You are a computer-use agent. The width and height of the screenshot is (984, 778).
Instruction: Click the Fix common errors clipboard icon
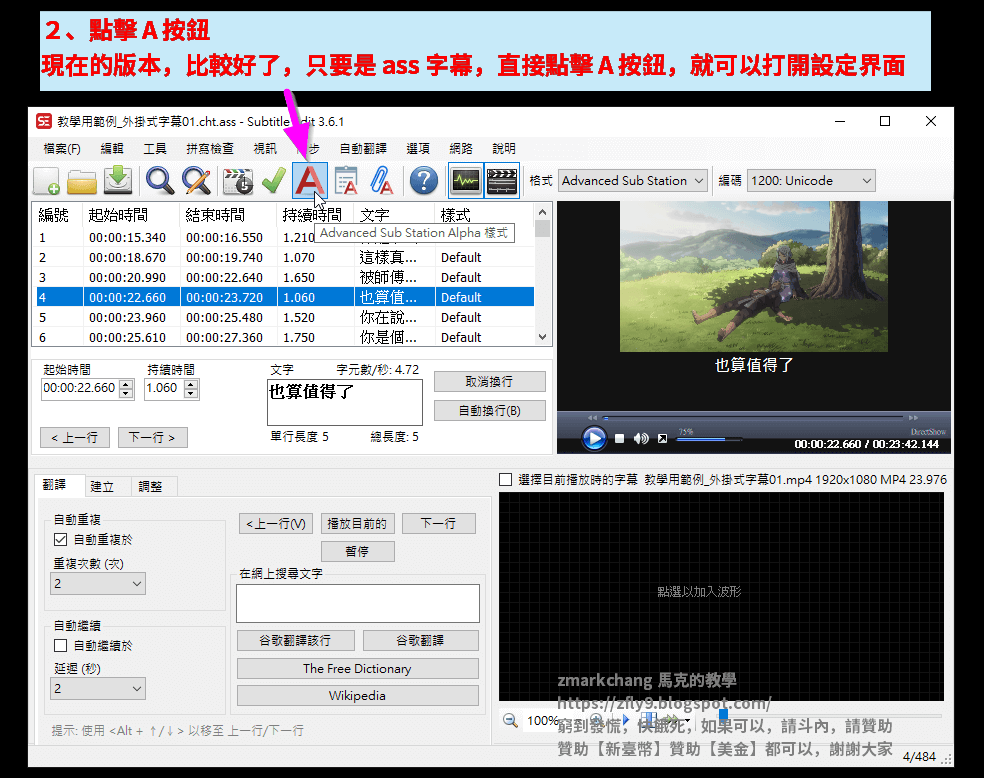coord(347,181)
